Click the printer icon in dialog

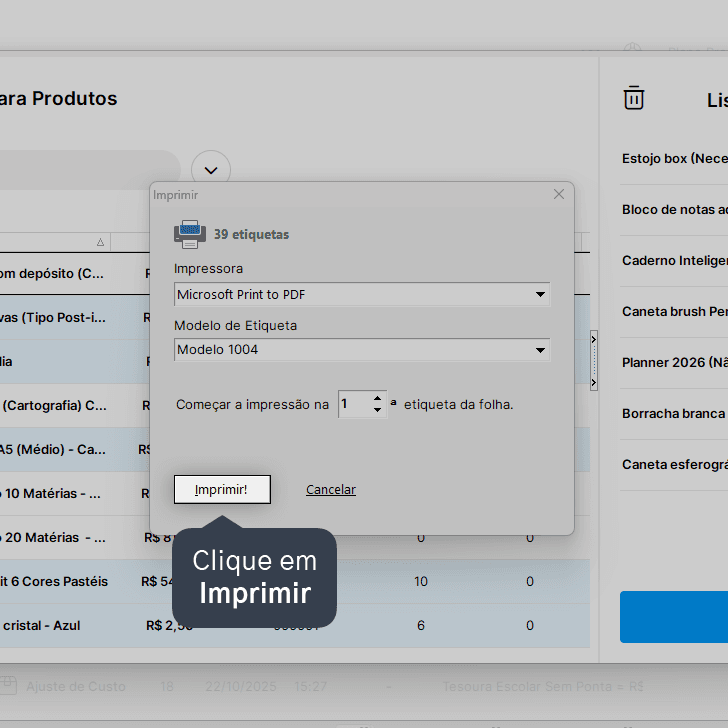click(190, 234)
